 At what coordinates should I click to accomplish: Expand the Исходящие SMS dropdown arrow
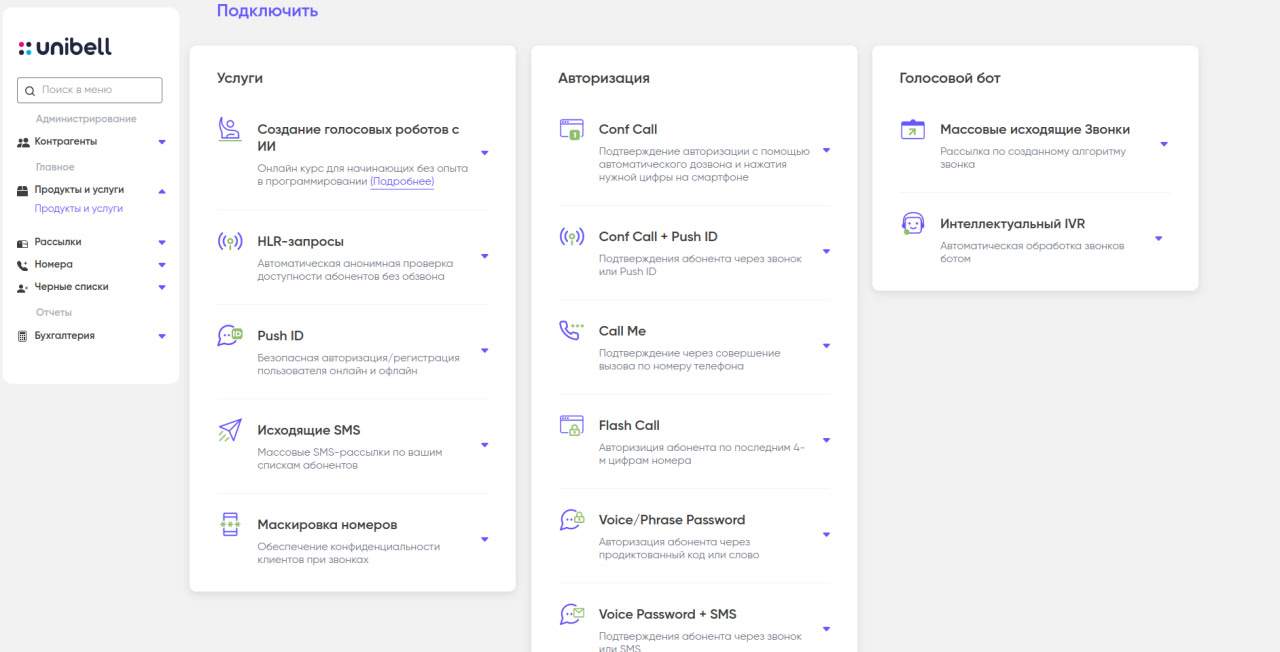(485, 445)
